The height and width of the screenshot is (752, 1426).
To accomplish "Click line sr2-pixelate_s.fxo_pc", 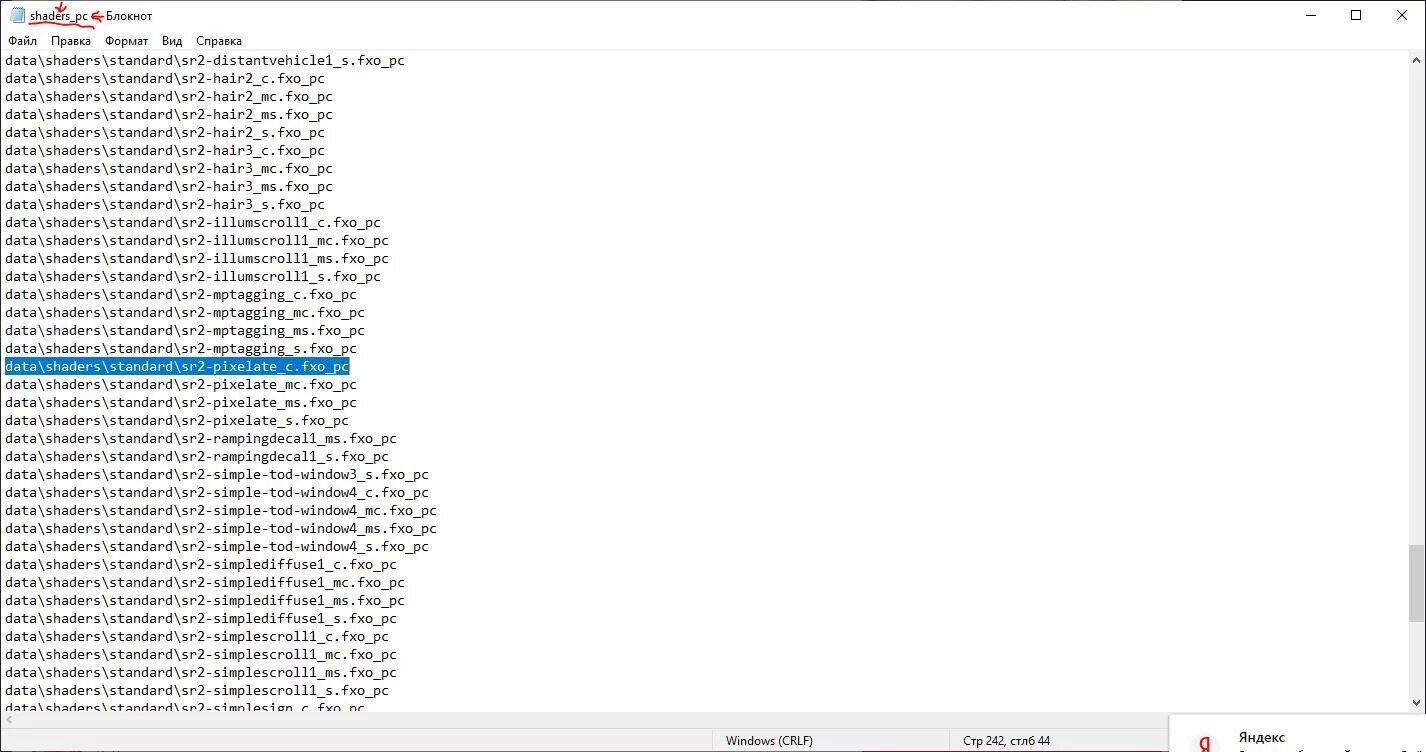I will 177,421.
